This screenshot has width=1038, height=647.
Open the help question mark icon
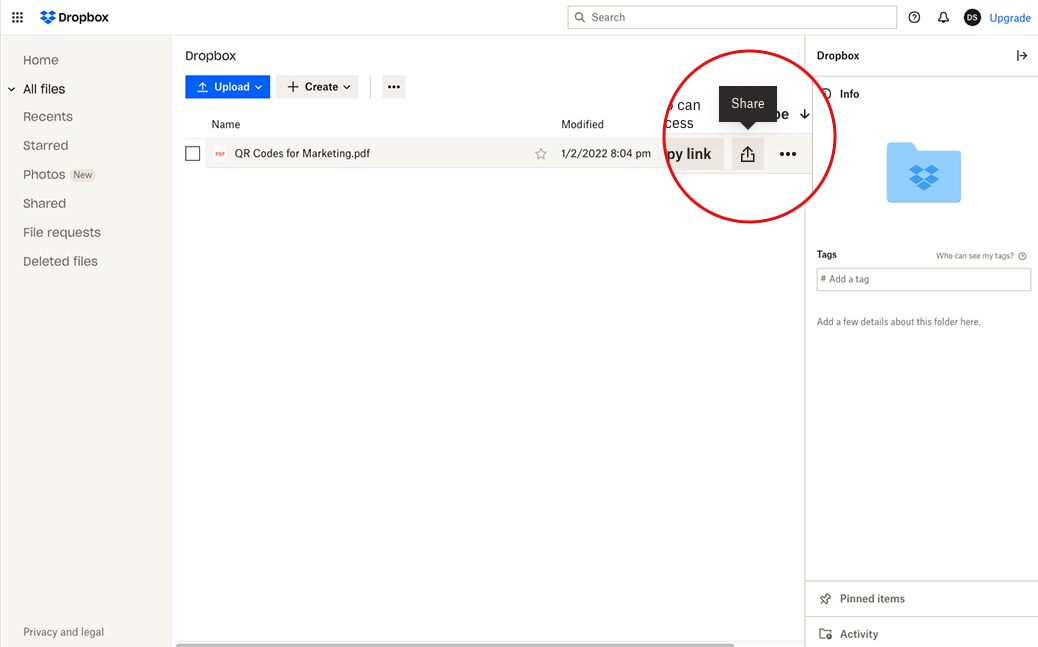914,18
